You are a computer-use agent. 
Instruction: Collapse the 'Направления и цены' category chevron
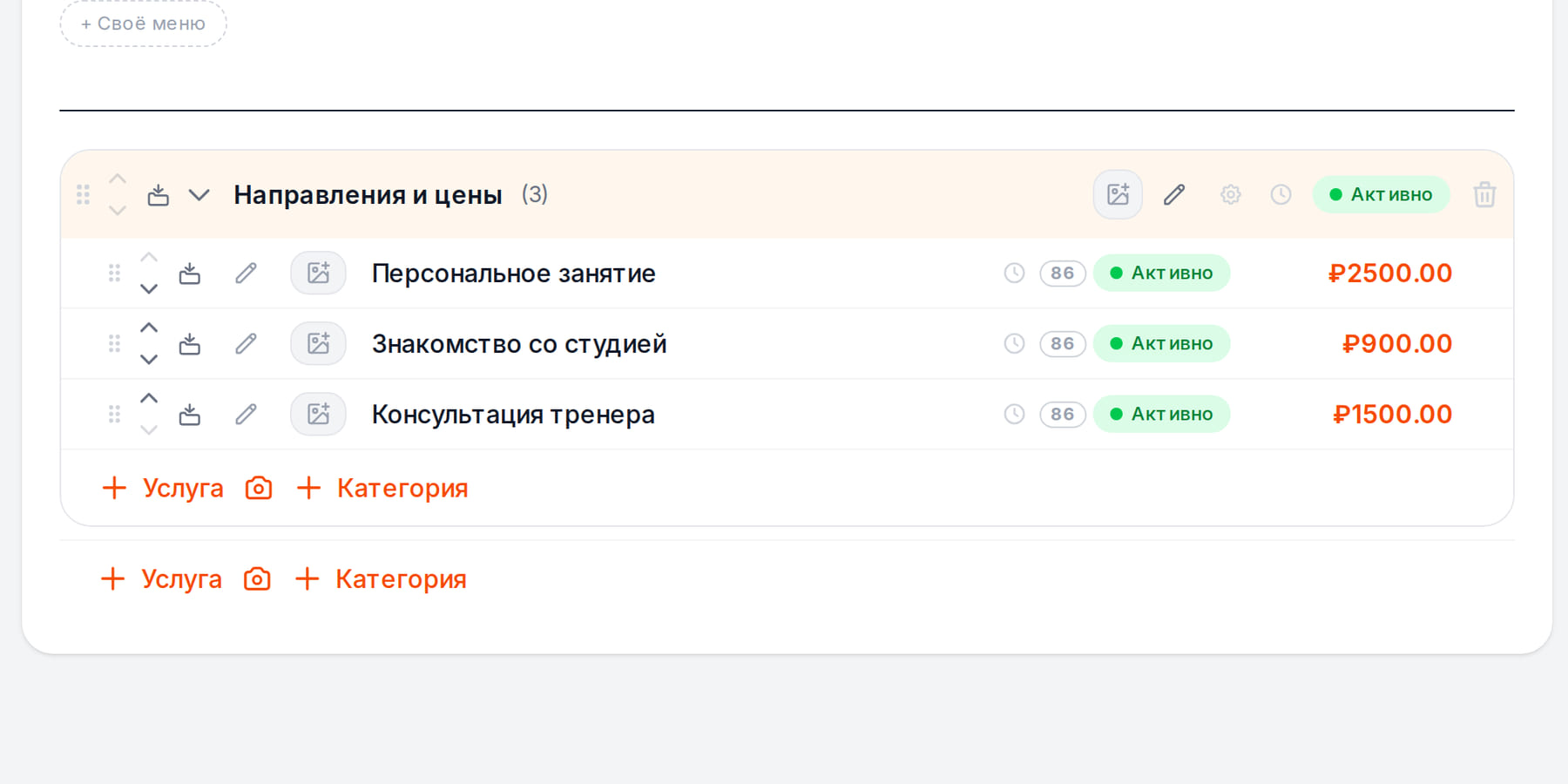(199, 194)
